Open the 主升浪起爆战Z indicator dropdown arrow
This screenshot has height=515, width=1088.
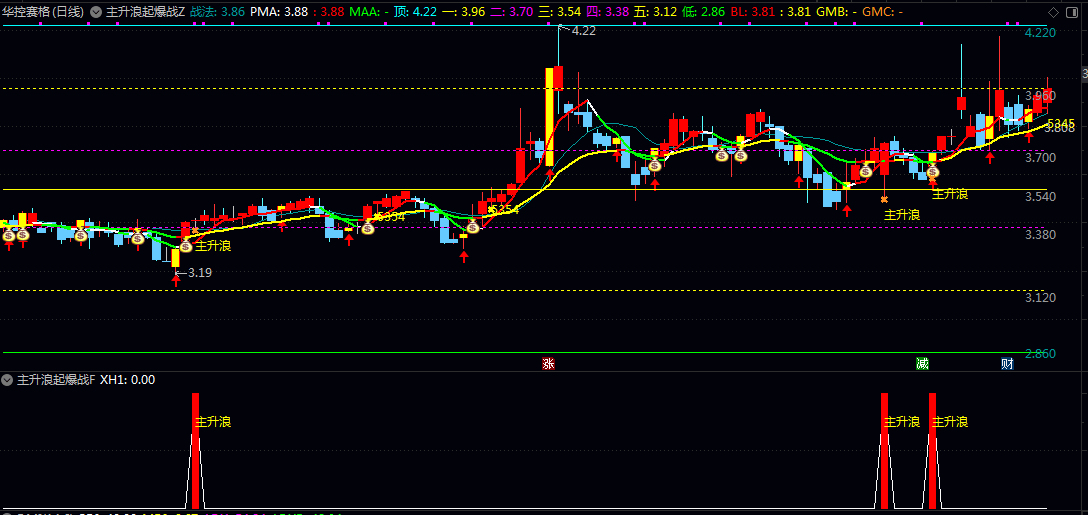95,12
